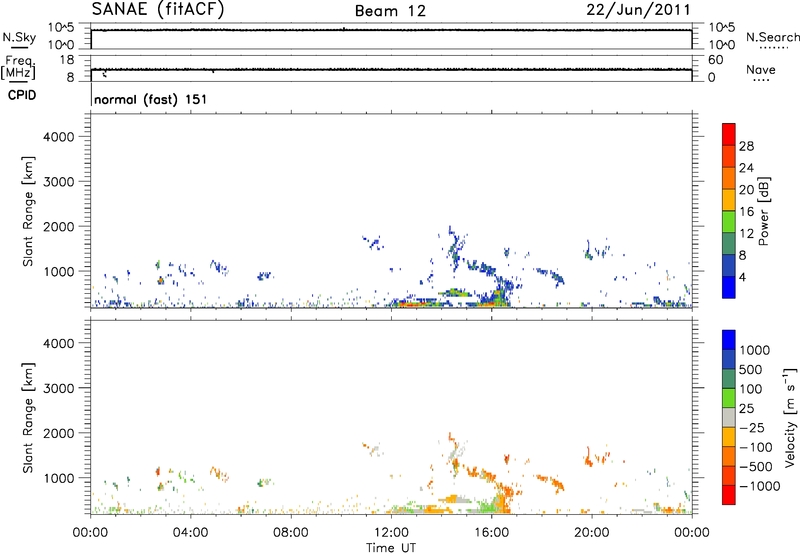Click the 10^5 tick on N.Sky axis
Screen dimensions: 800x554
[61, 28]
